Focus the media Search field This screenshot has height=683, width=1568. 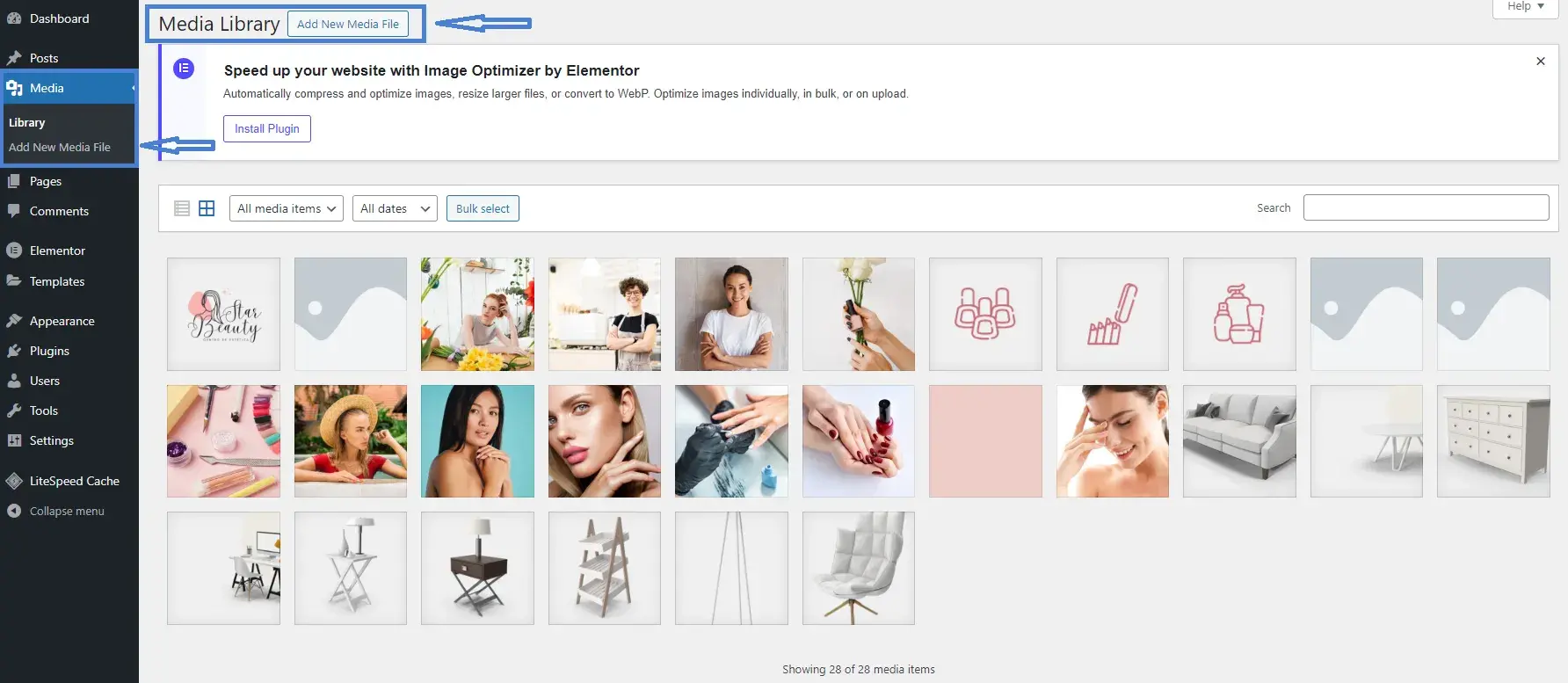pyautogui.click(x=1426, y=207)
